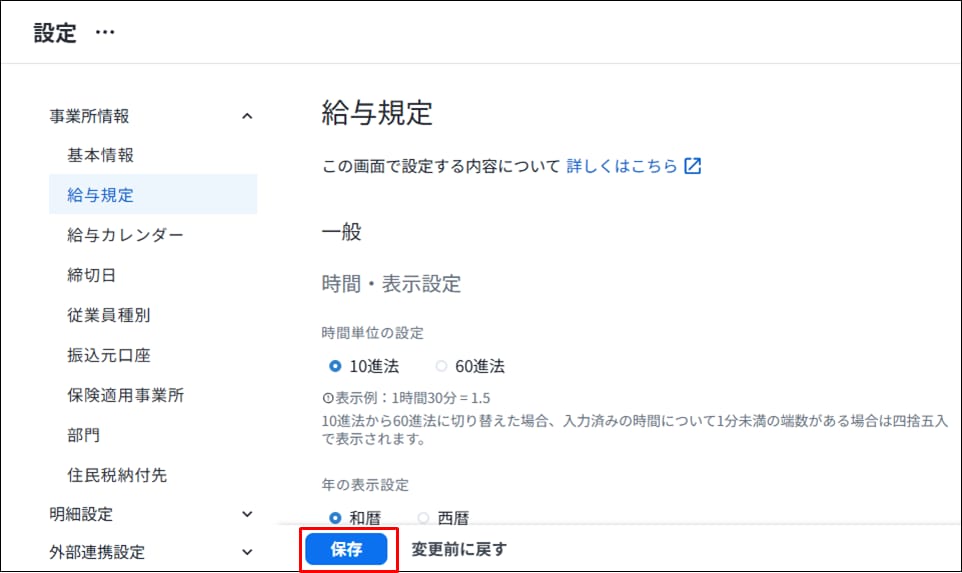Open the three-dot menu next to 設定
The height and width of the screenshot is (573, 962).
pyautogui.click(x=105, y=33)
